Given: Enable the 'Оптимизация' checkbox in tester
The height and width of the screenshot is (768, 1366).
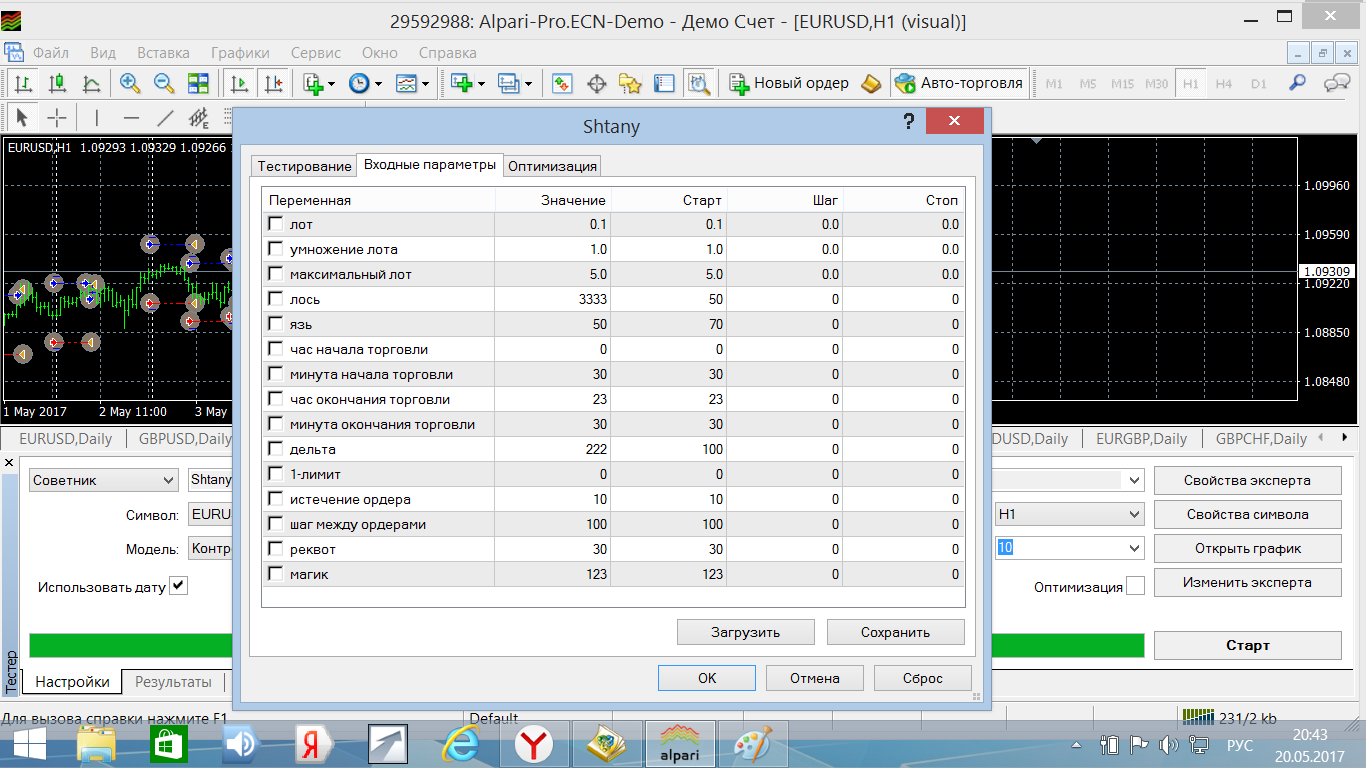Looking at the screenshot, I should click(x=1135, y=586).
